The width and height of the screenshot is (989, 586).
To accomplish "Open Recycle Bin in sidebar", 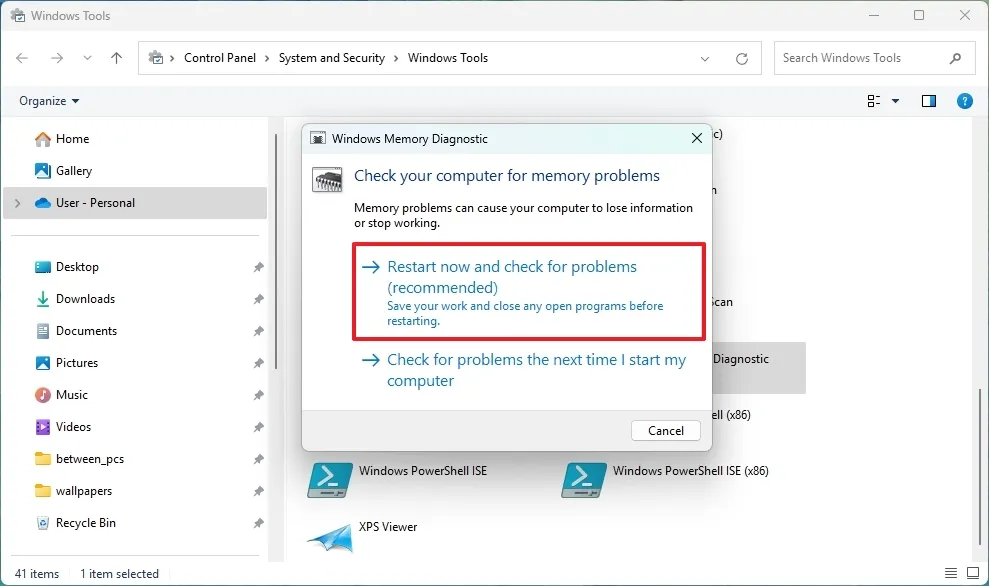I will [x=75, y=523].
